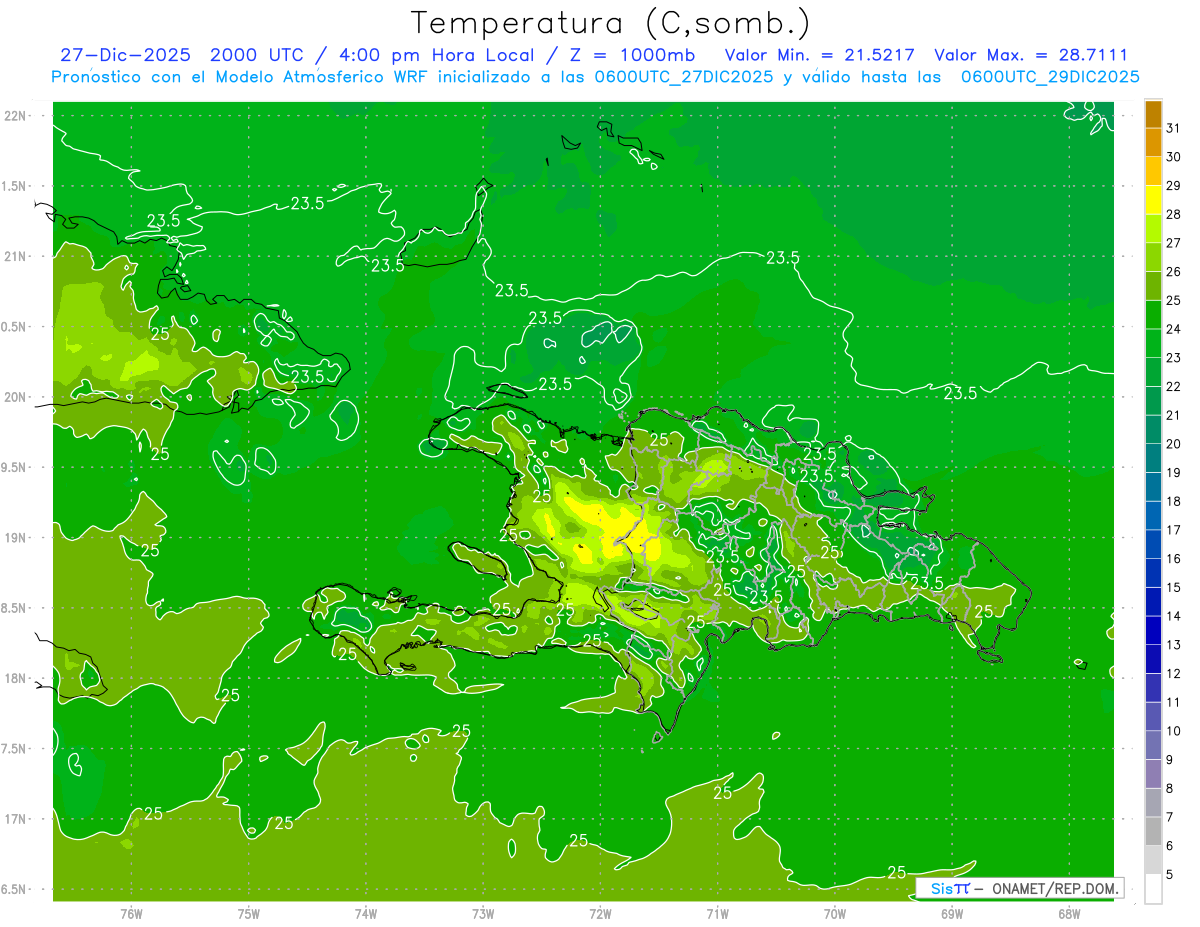Click the '1.5N' latitude axis label
The width and height of the screenshot is (1200, 927).
(x=15, y=186)
